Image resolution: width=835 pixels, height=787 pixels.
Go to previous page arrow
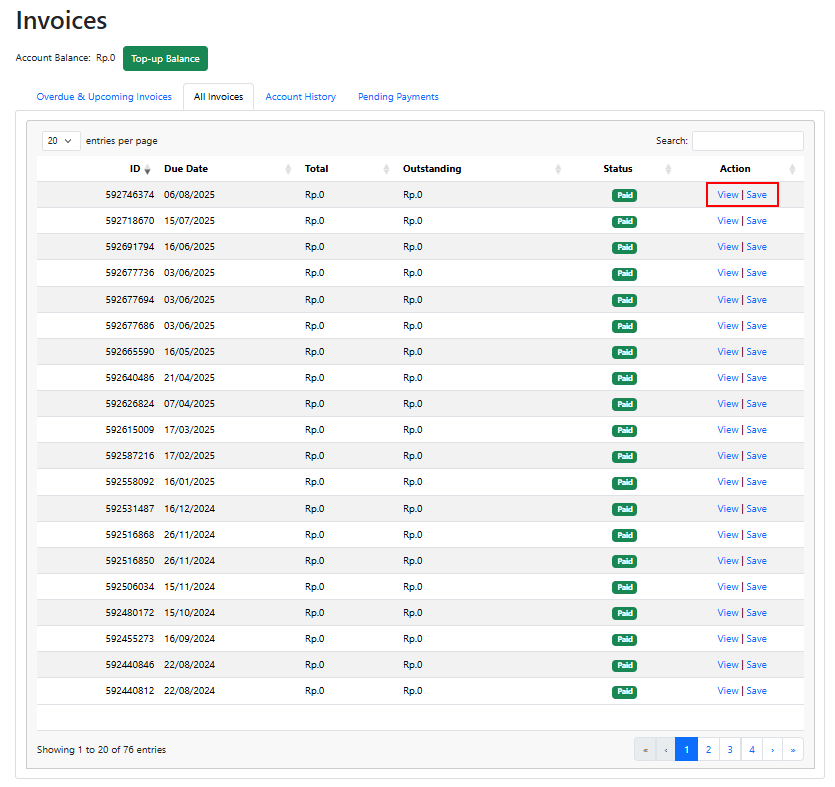[x=666, y=750]
